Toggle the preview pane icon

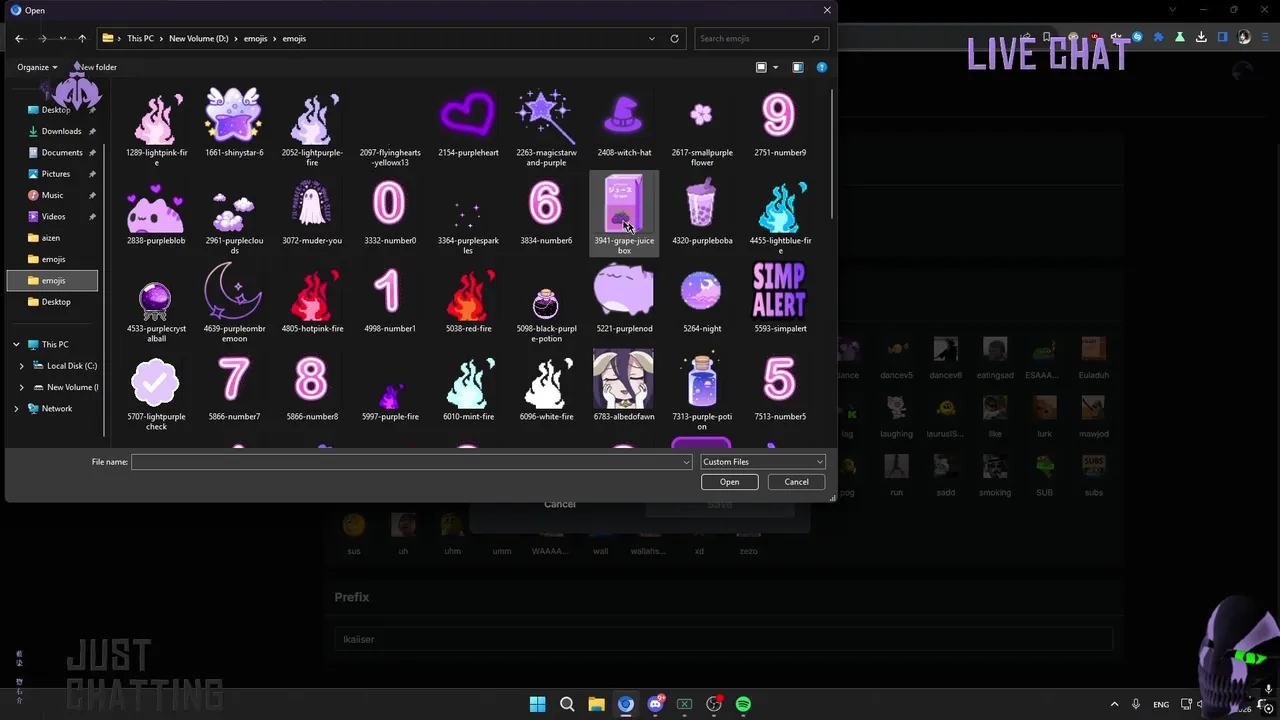(798, 67)
